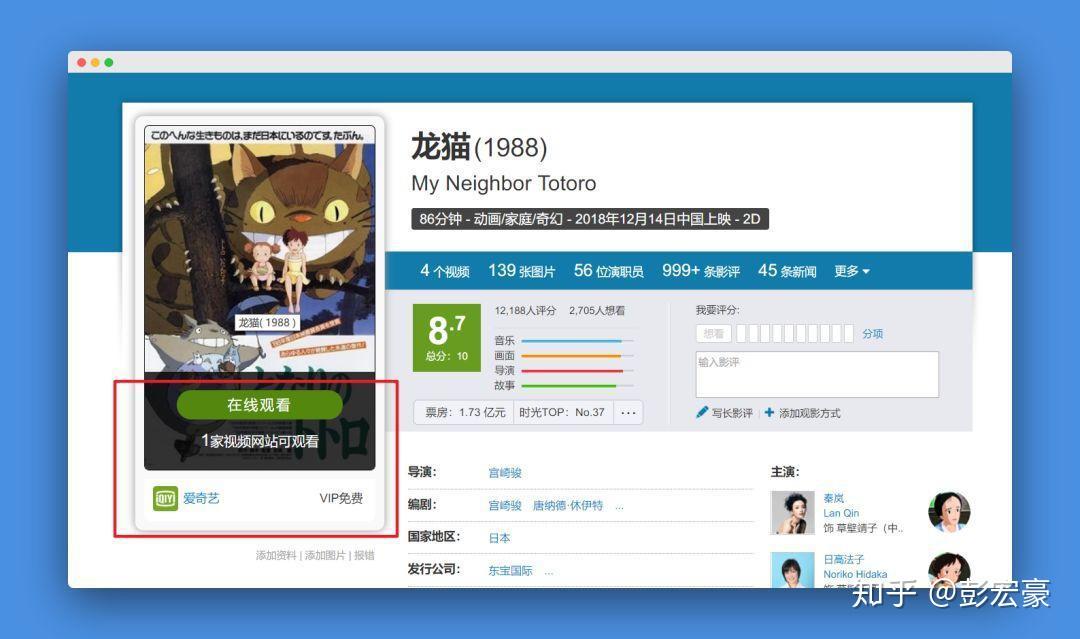Close the window with the red button

coord(81,63)
